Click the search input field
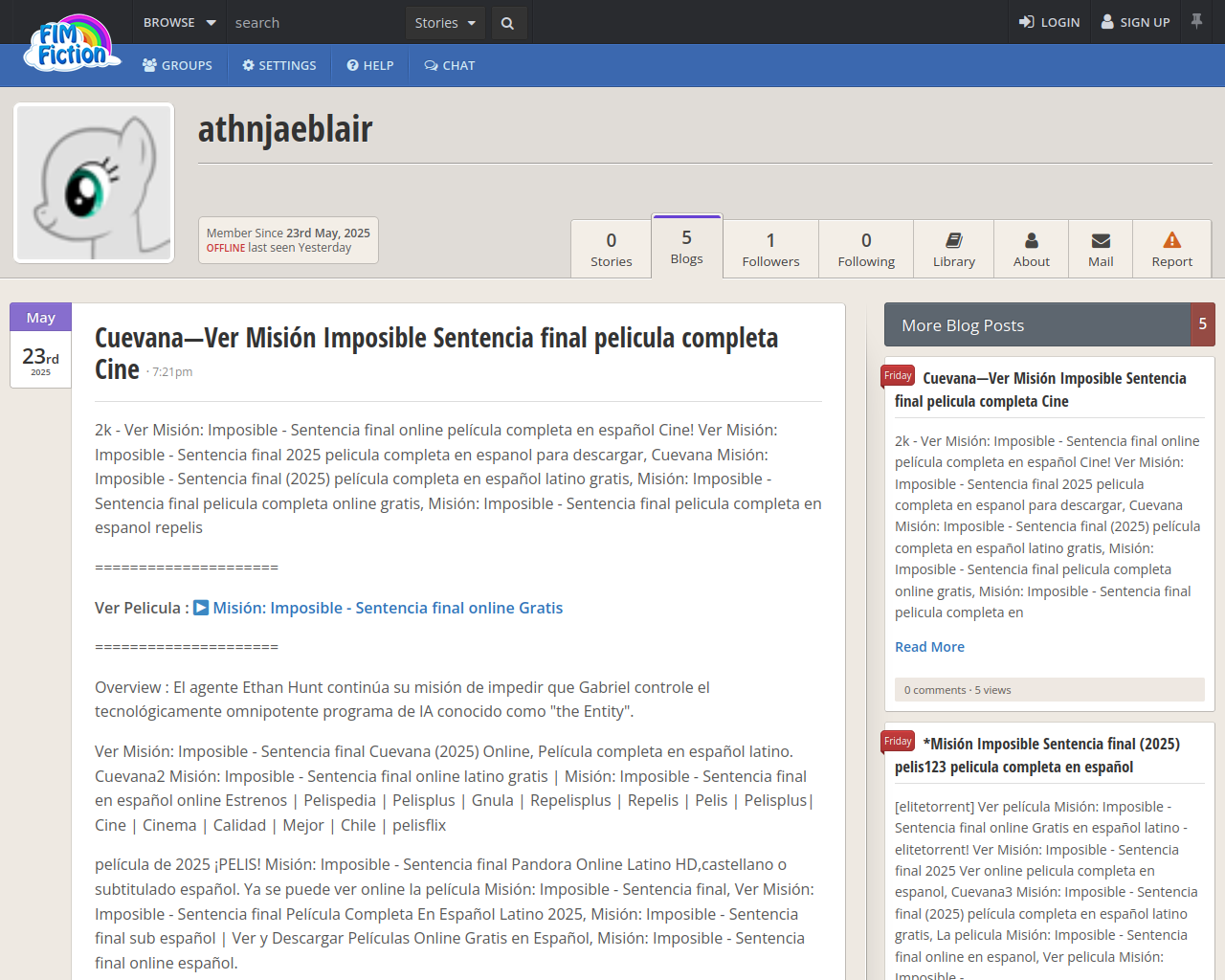Image resolution: width=1225 pixels, height=980 pixels. [316, 23]
